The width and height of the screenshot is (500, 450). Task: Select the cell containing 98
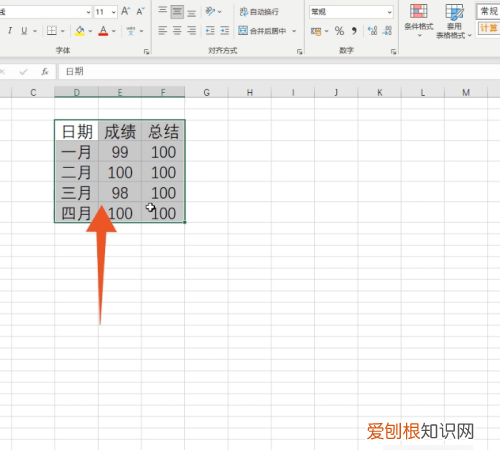pyautogui.click(x=120, y=192)
